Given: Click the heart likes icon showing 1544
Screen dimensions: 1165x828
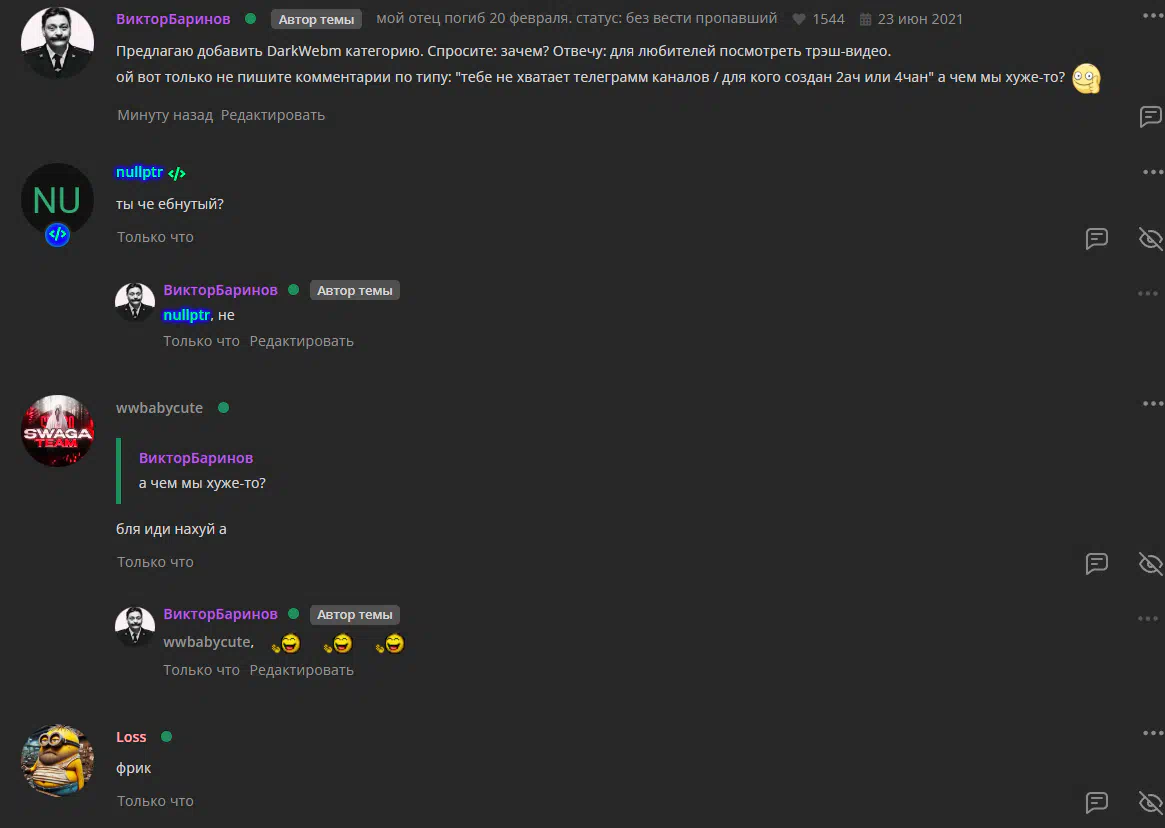Looking at the screenshot, I should [x=799, y=19].
